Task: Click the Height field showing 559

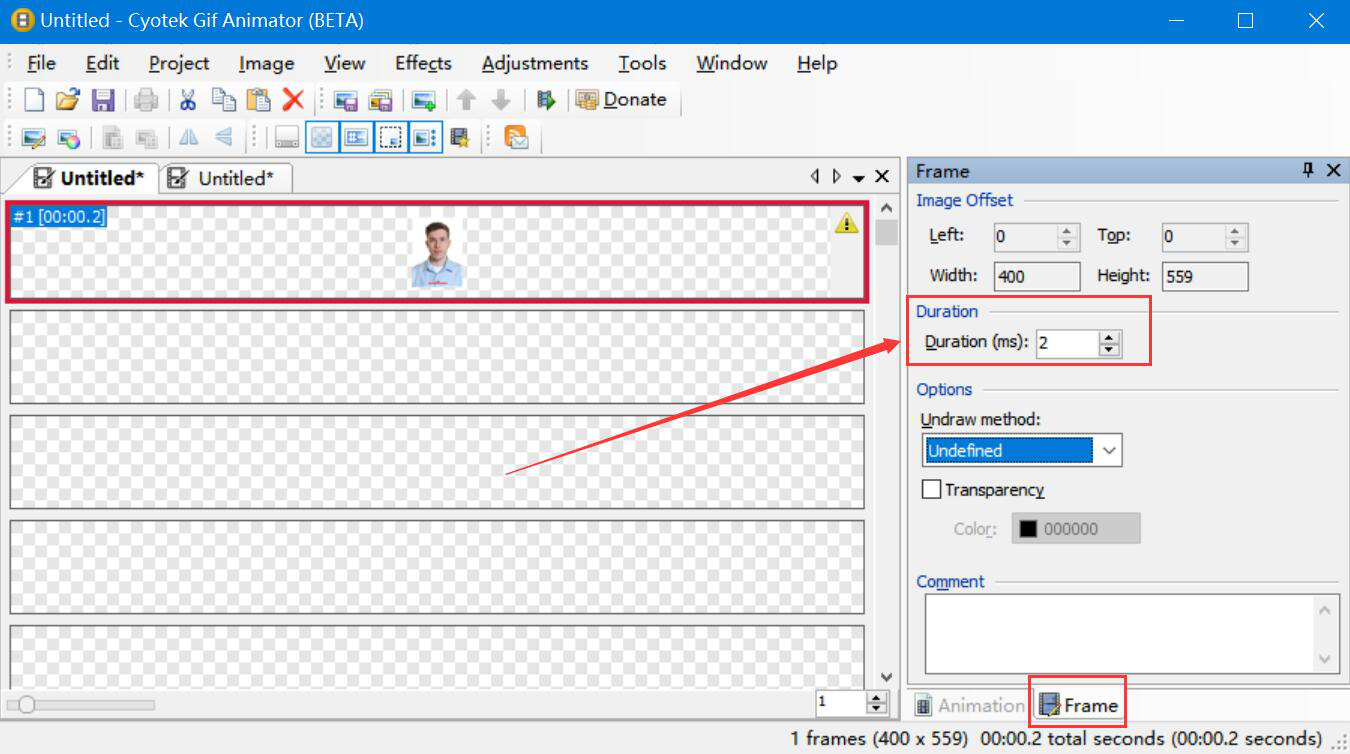Action: click(1205, 276)
